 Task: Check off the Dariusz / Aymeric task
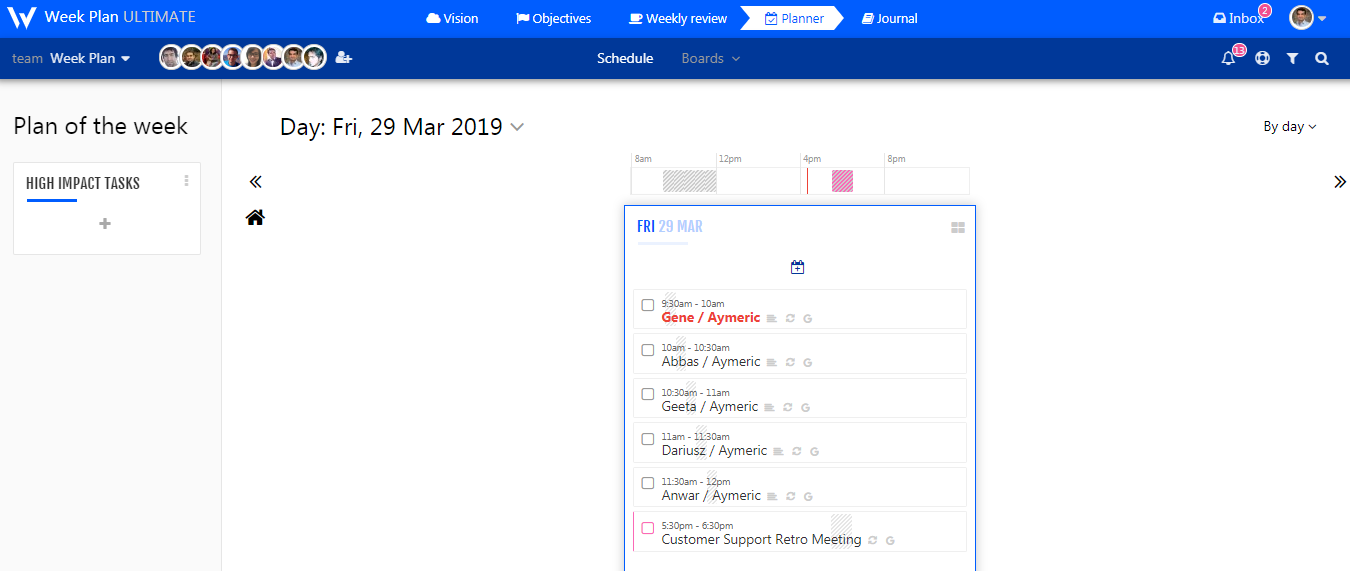(x=648, y=439)
